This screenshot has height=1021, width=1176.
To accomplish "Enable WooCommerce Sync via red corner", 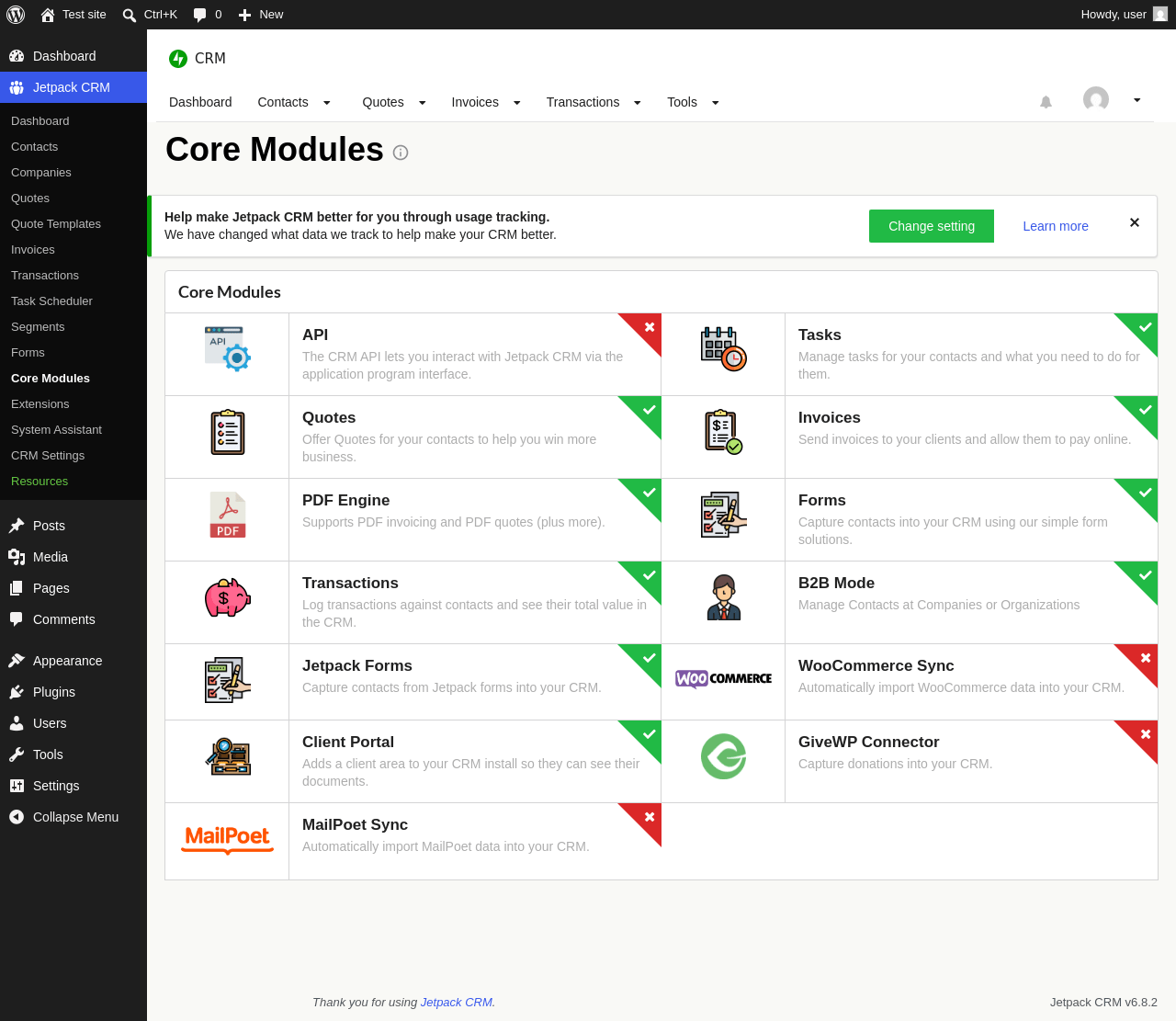I will click(x=1143, y=659).
